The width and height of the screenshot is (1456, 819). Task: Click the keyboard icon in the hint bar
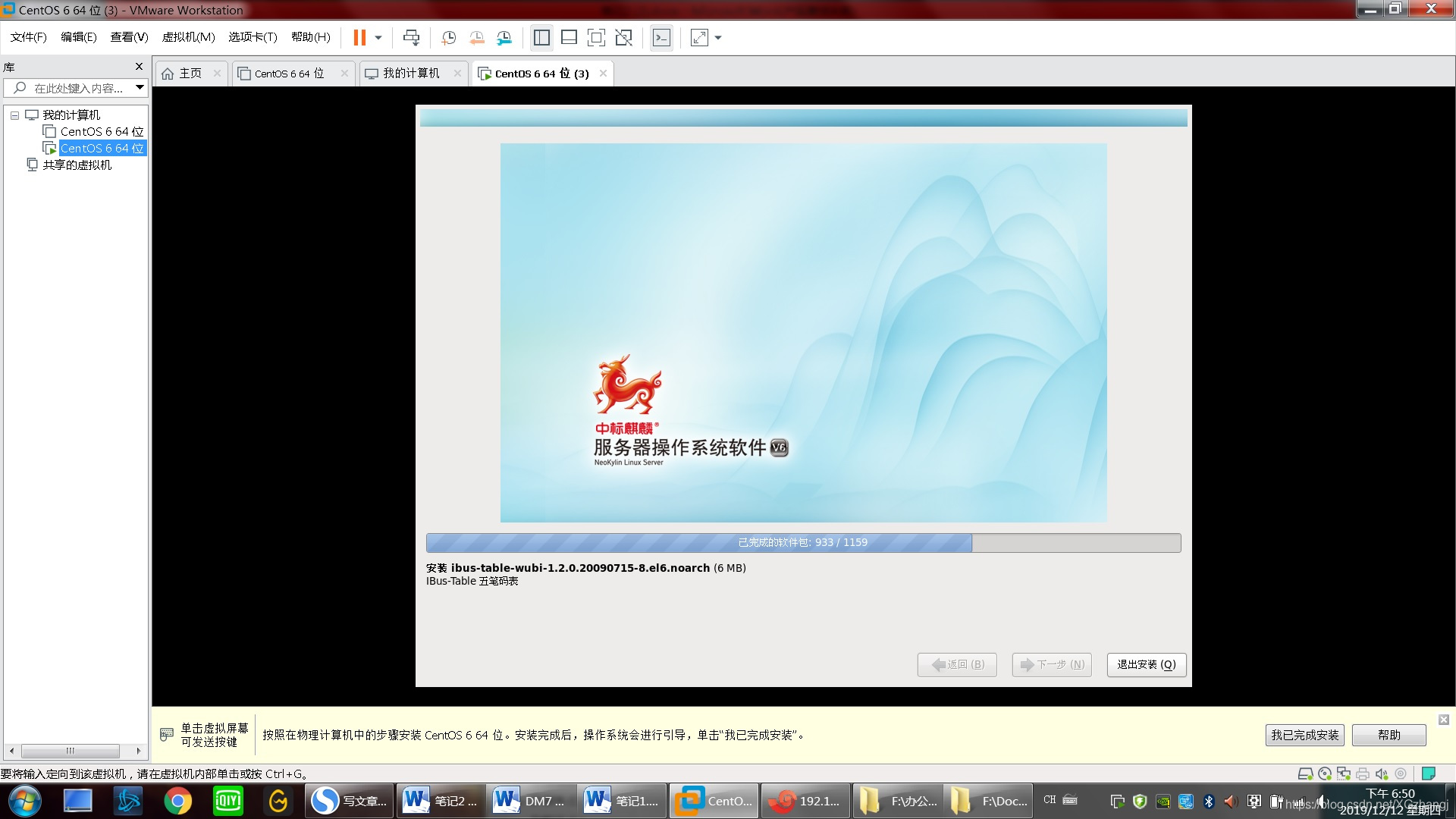[x=167, y=735]
